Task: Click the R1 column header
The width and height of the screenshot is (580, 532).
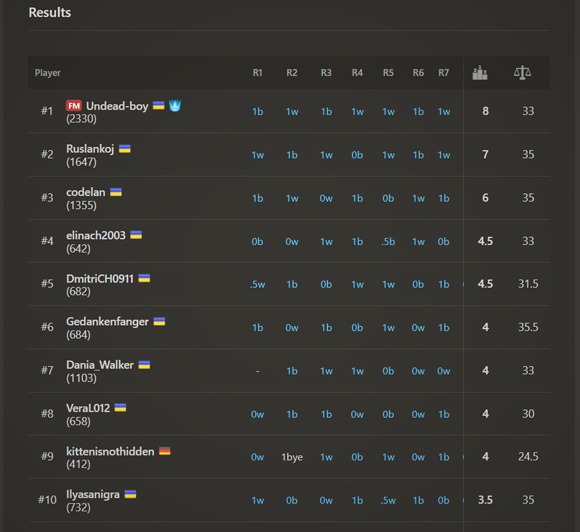Action: 257,73
